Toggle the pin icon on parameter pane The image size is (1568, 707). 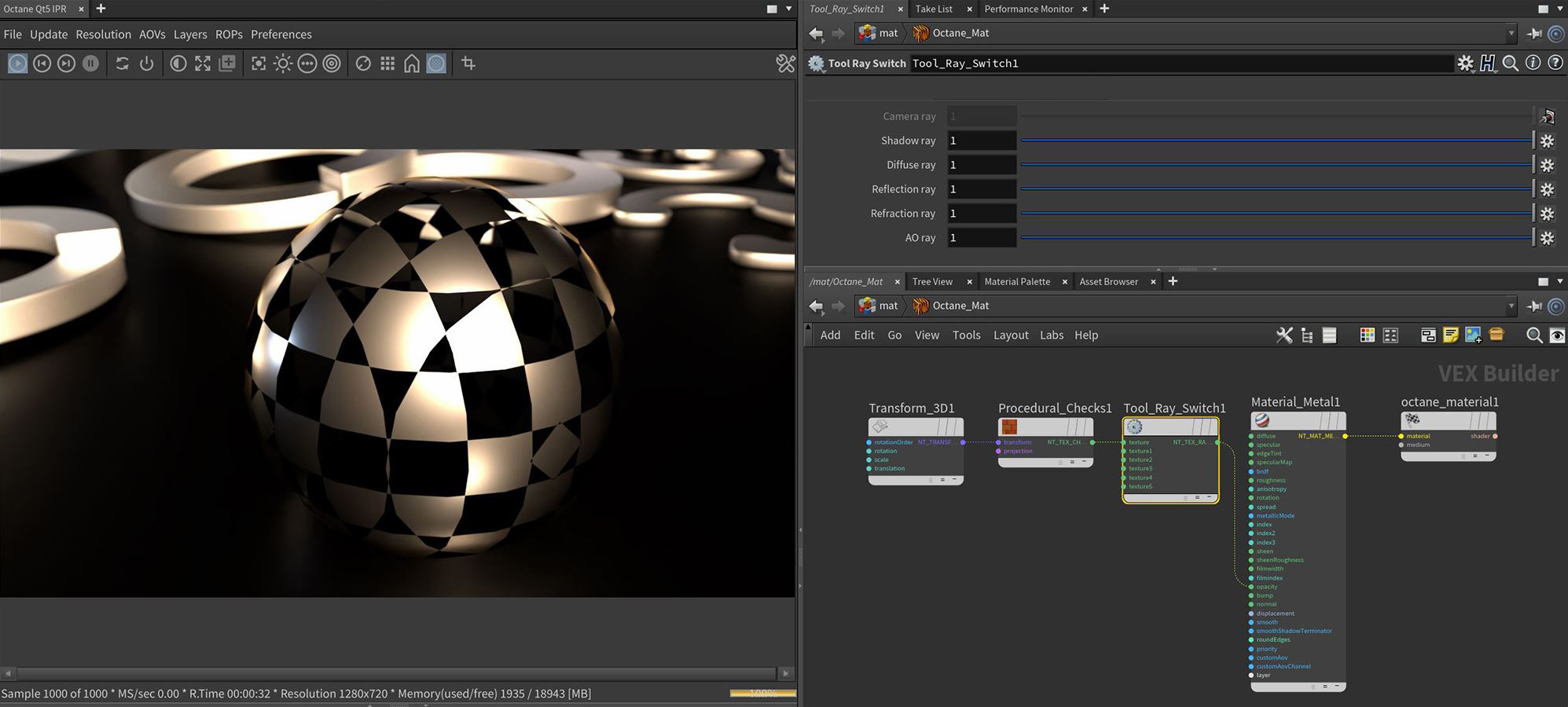tap(1534, 34)
